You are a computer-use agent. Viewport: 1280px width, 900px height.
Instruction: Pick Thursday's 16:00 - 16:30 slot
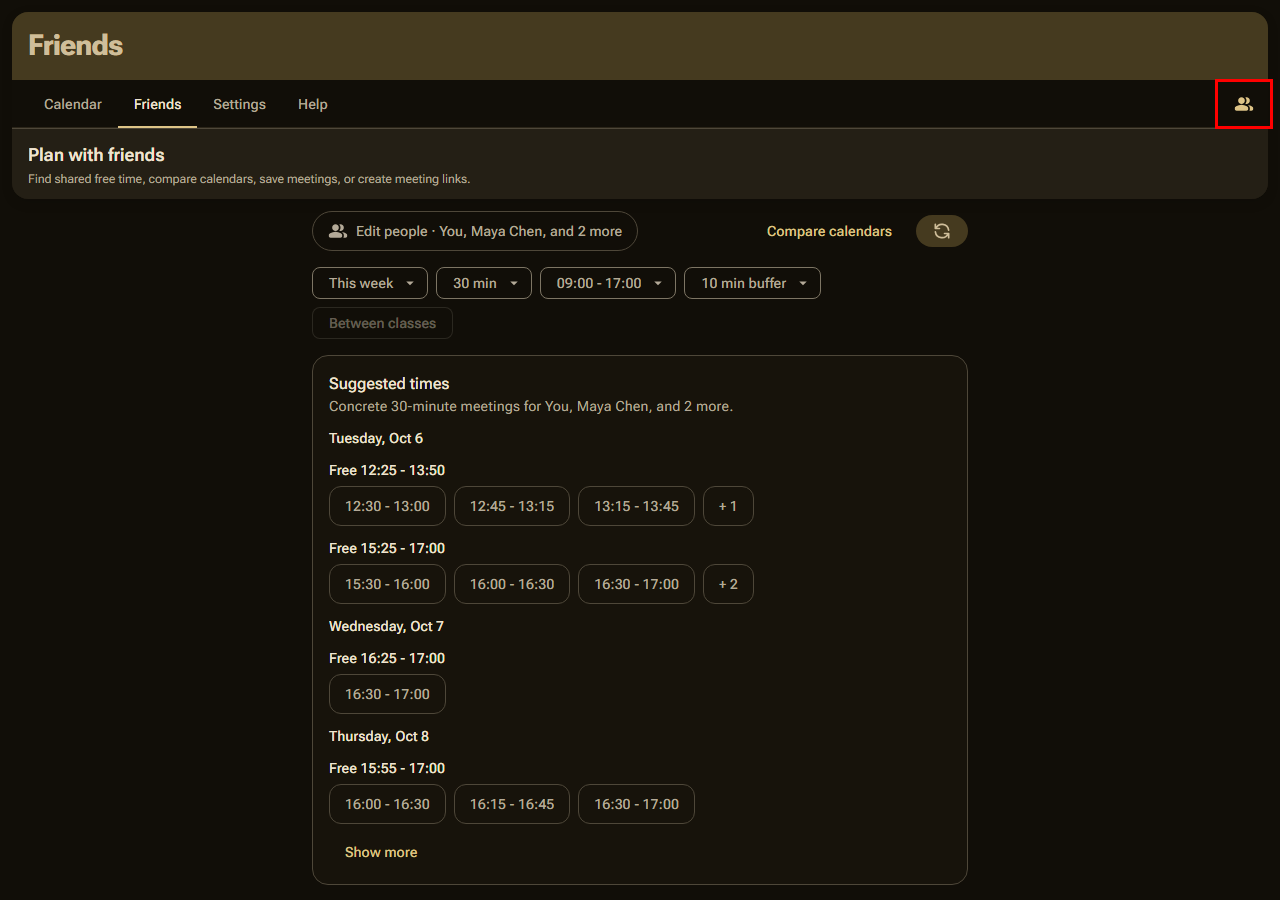pyautogui.click(x=387, y=804)
